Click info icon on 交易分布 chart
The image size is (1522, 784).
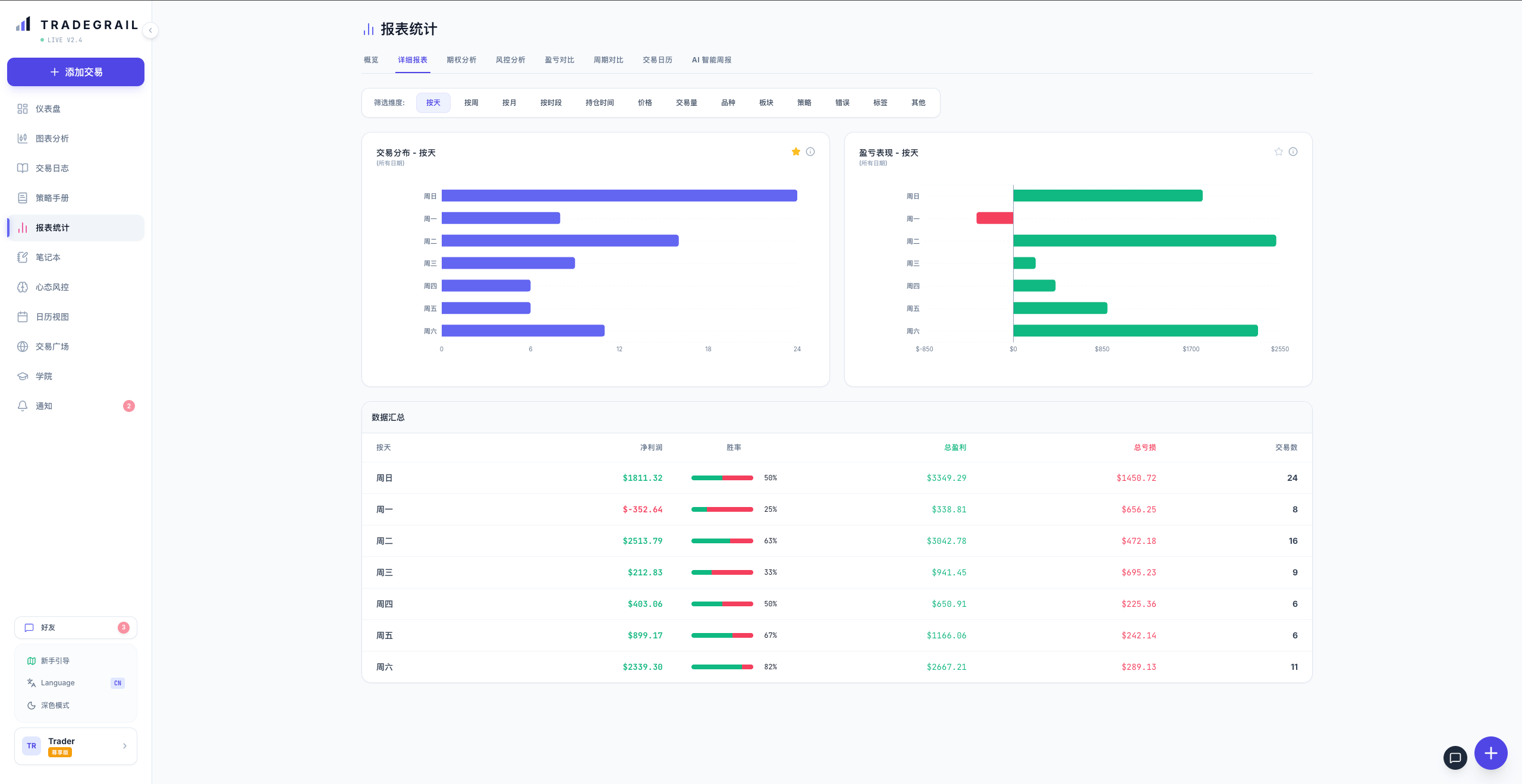click(x=810, y=152)
